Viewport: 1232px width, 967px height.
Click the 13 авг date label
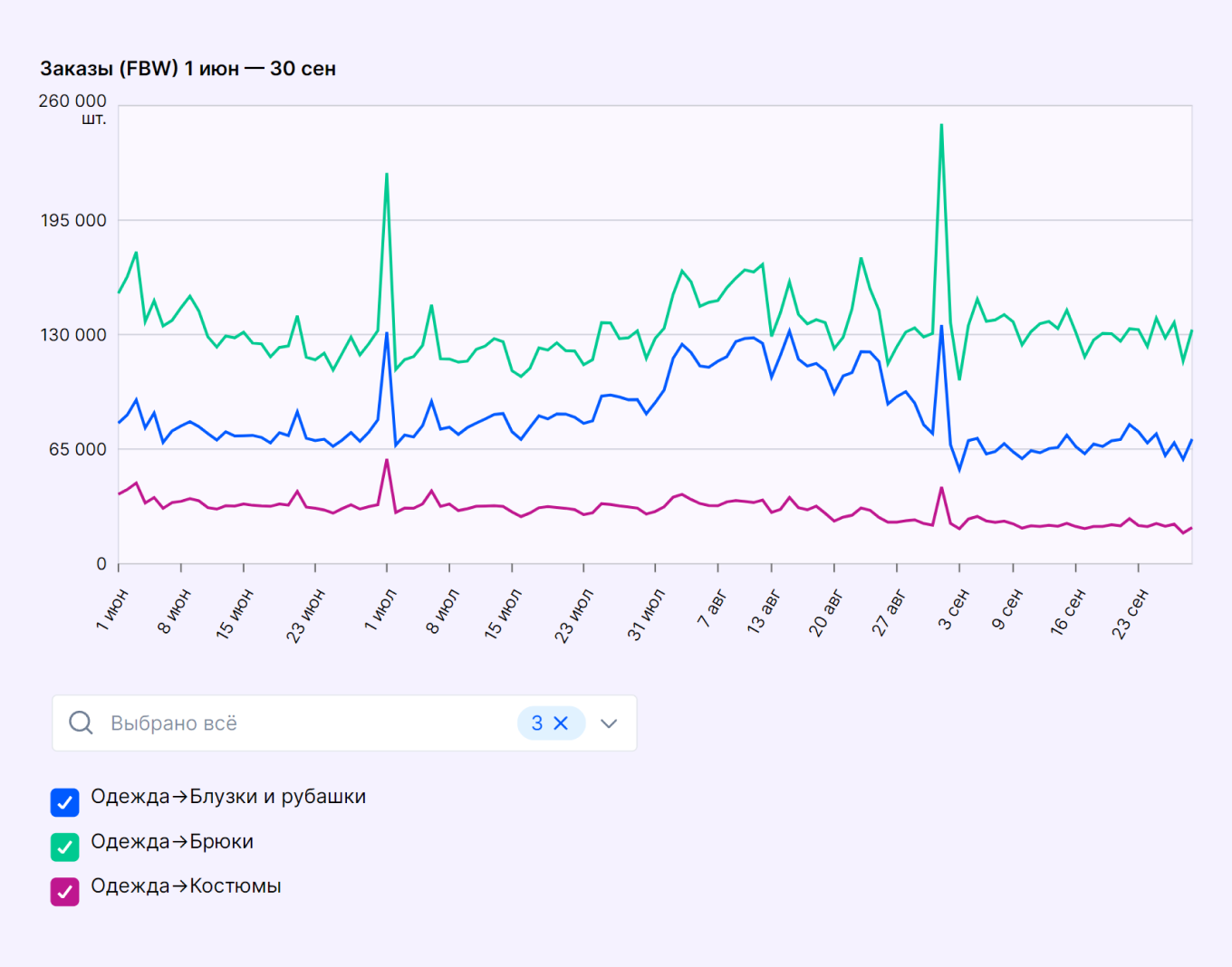coord(763,611)
